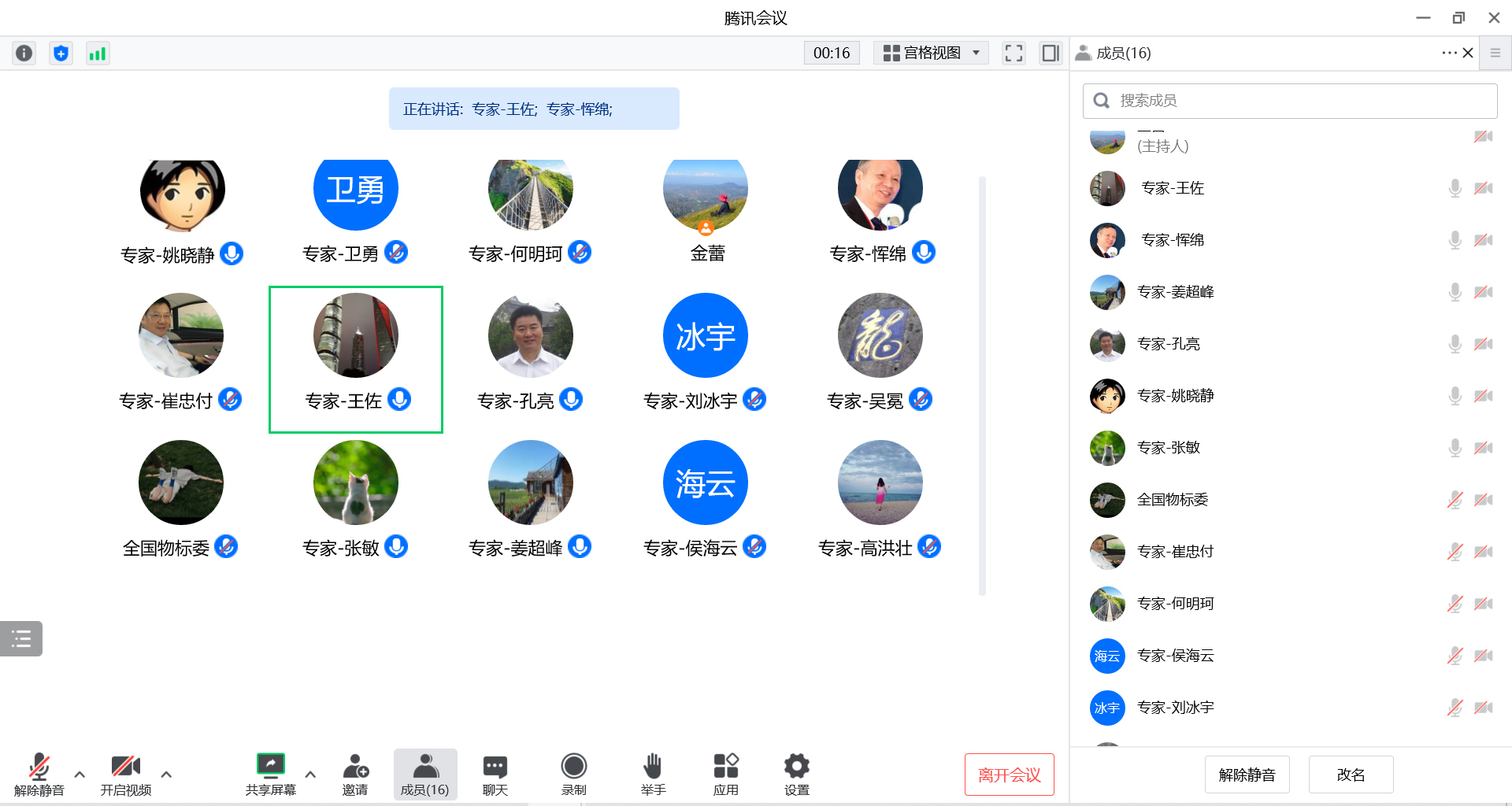Image resolution: width=1512 pixels, height=806 pixels.
Task: Turn on camera with 开启视频
Action: 125,775
